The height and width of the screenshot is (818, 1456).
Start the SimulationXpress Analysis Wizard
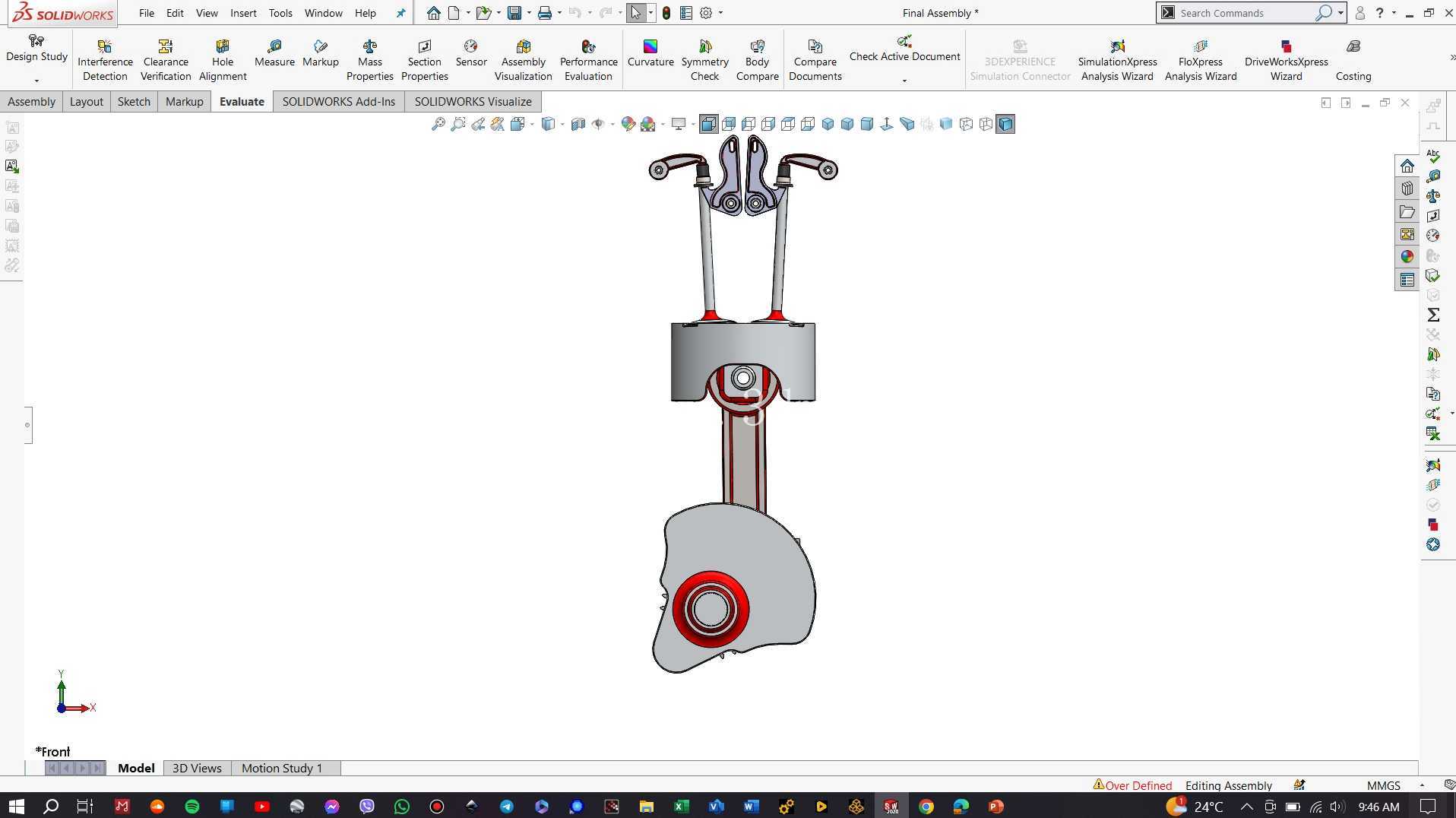(1117, 59)
